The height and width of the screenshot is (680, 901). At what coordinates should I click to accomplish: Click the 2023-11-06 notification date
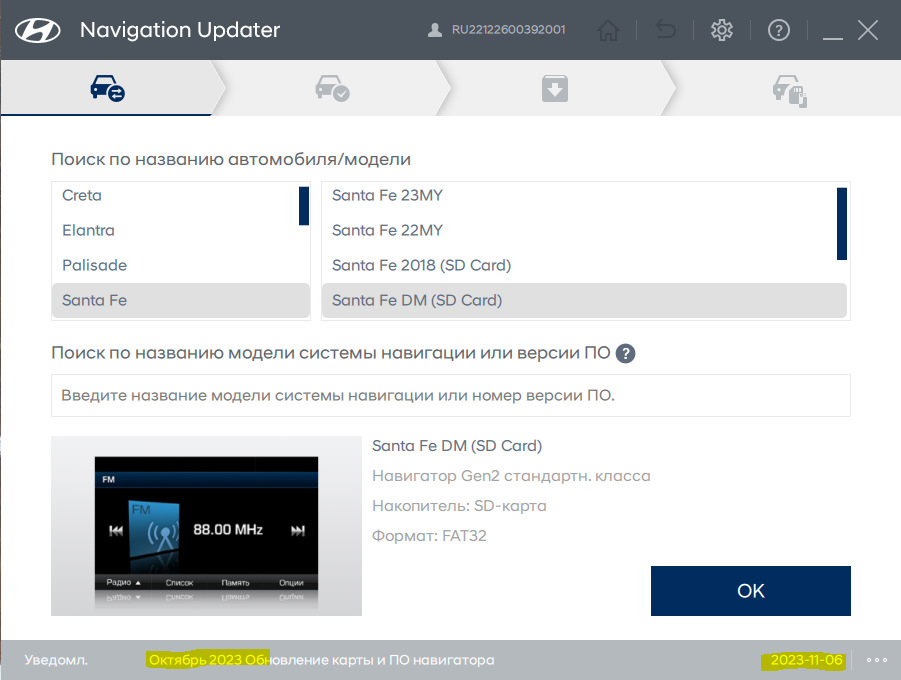tap(806, 660)
